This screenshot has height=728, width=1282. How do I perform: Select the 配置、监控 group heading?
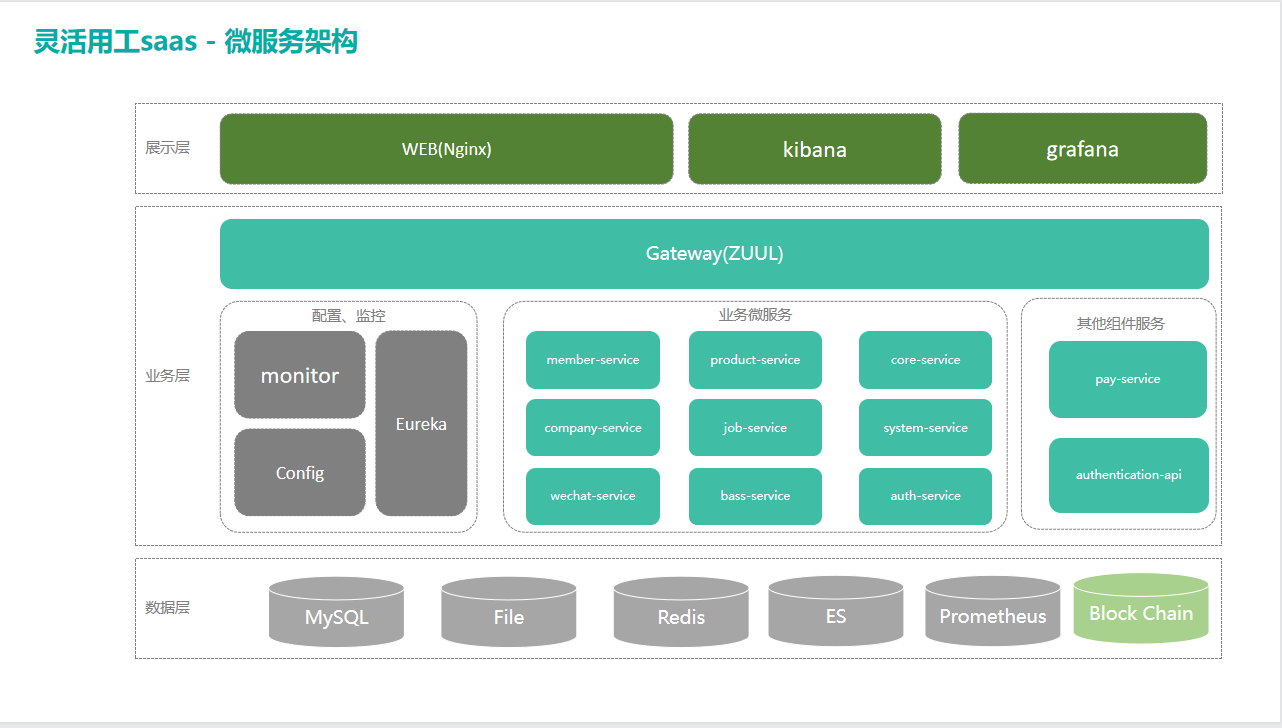(x=348, y=316)
